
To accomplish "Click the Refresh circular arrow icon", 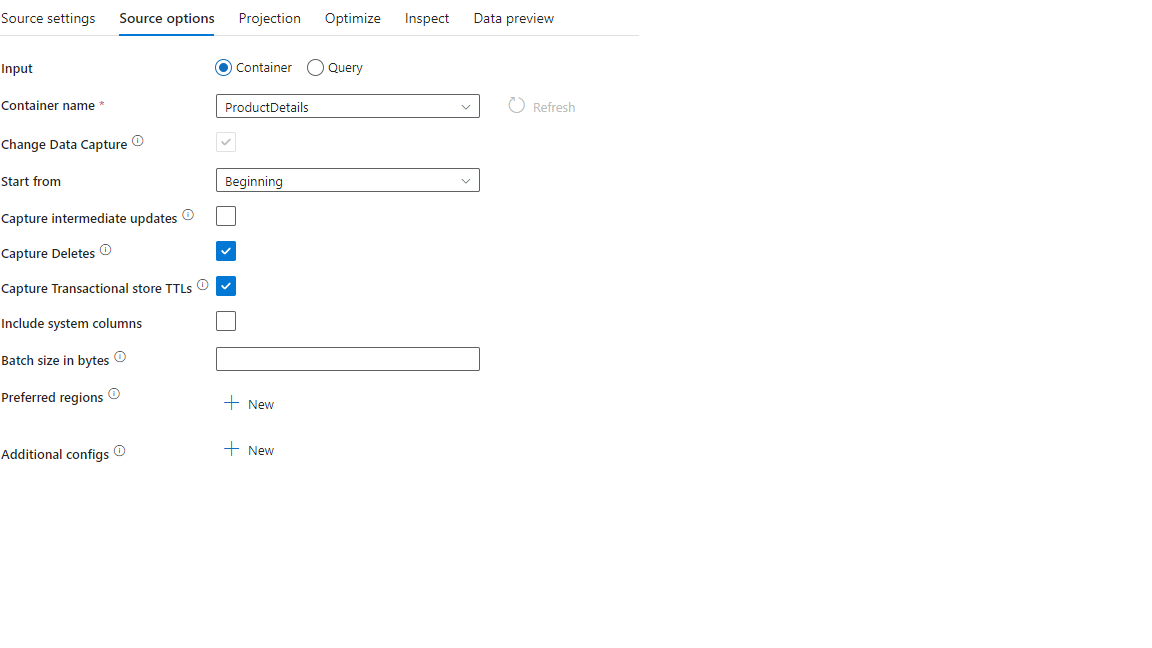I will pyautogui.click(x=516, y=104).
